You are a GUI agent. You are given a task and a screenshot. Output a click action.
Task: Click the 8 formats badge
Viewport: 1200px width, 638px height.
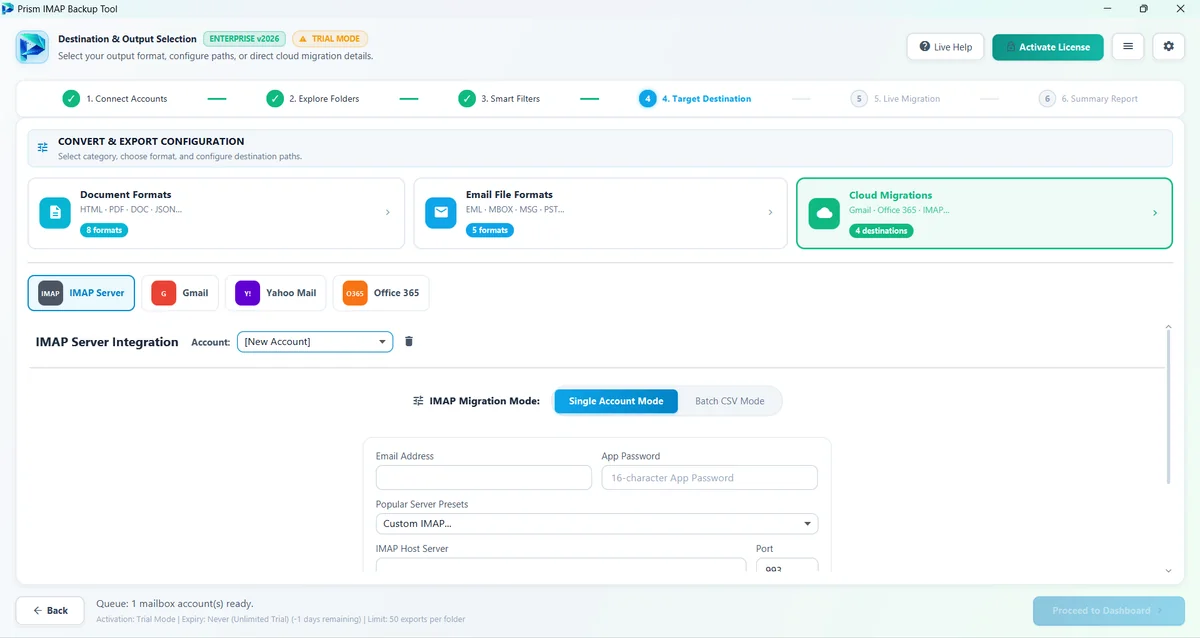coord(104,230)
